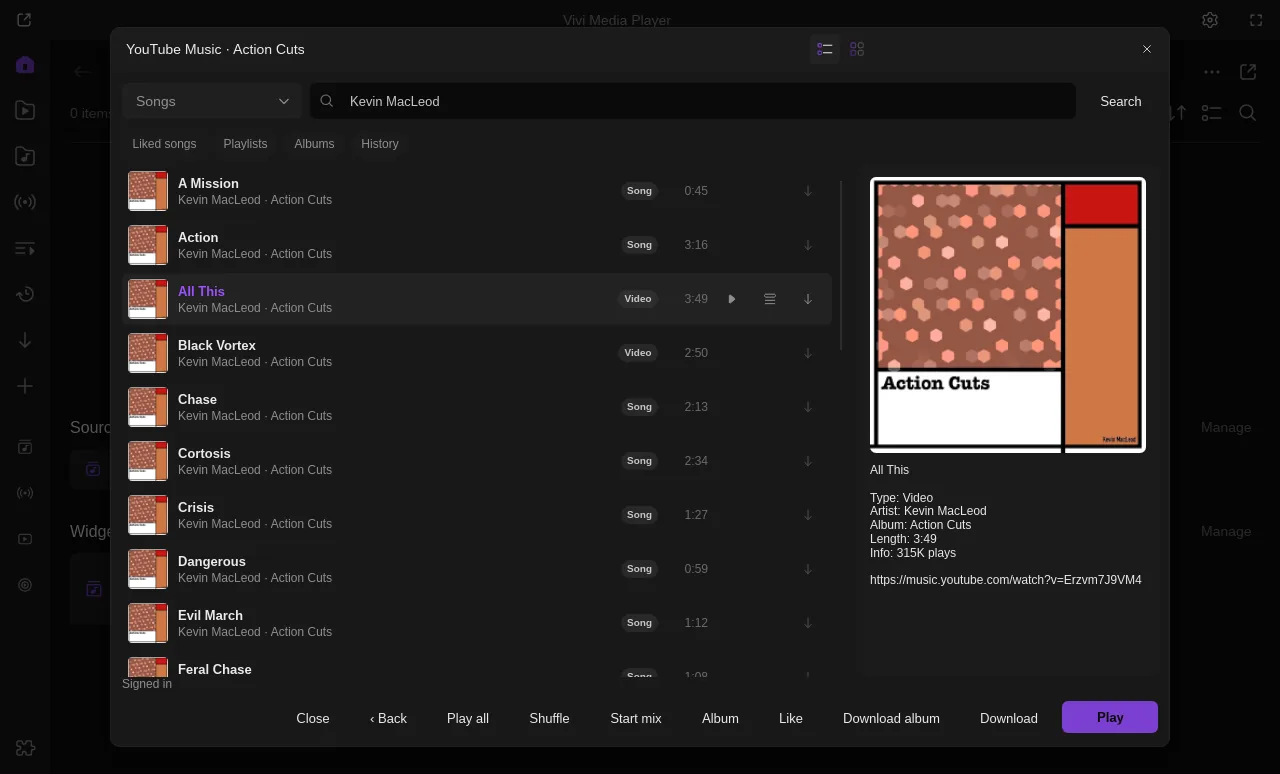The image size is (1280, 774).
Task: Open the Liked songs tab
Action: (165, 144)
